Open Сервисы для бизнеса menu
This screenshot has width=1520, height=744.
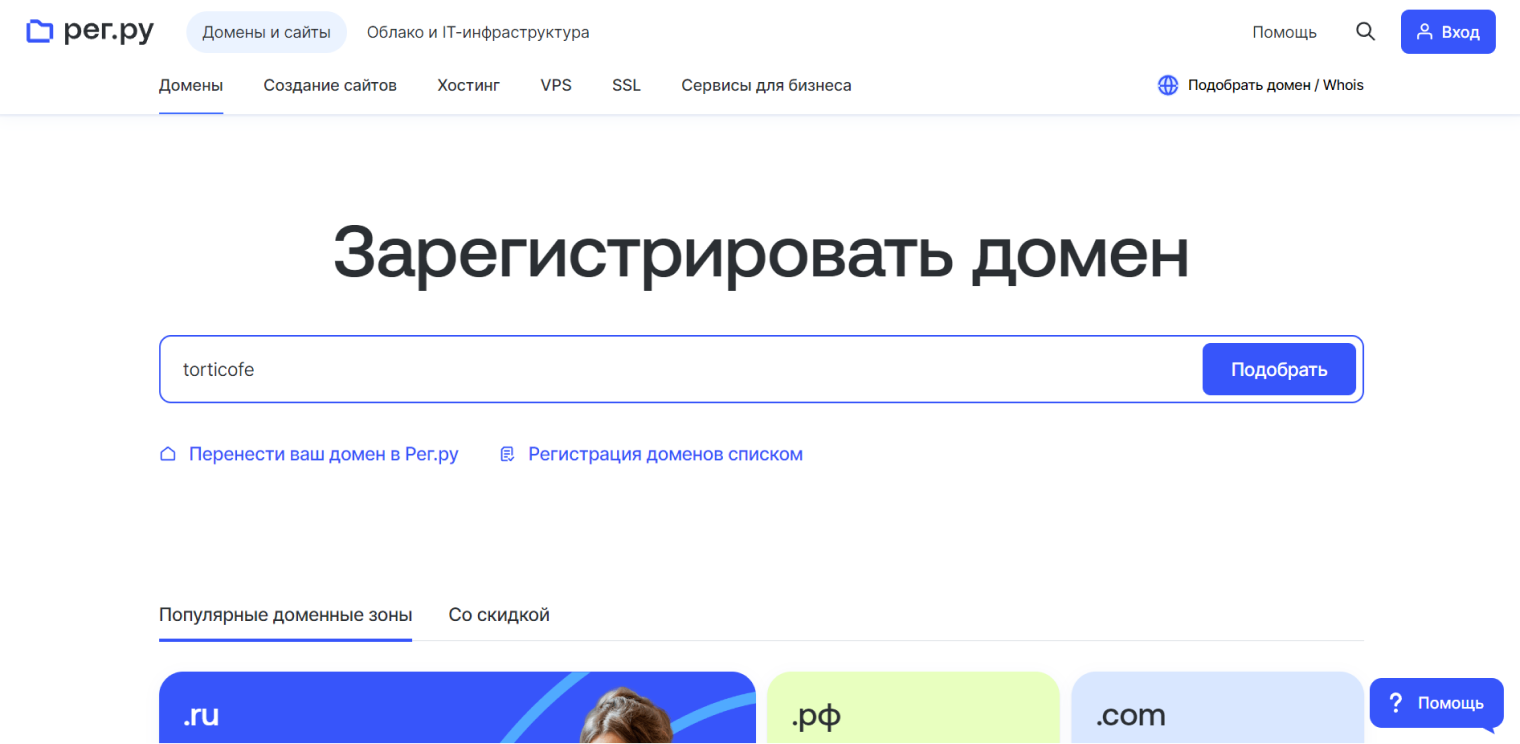click(x=766, y=85)
